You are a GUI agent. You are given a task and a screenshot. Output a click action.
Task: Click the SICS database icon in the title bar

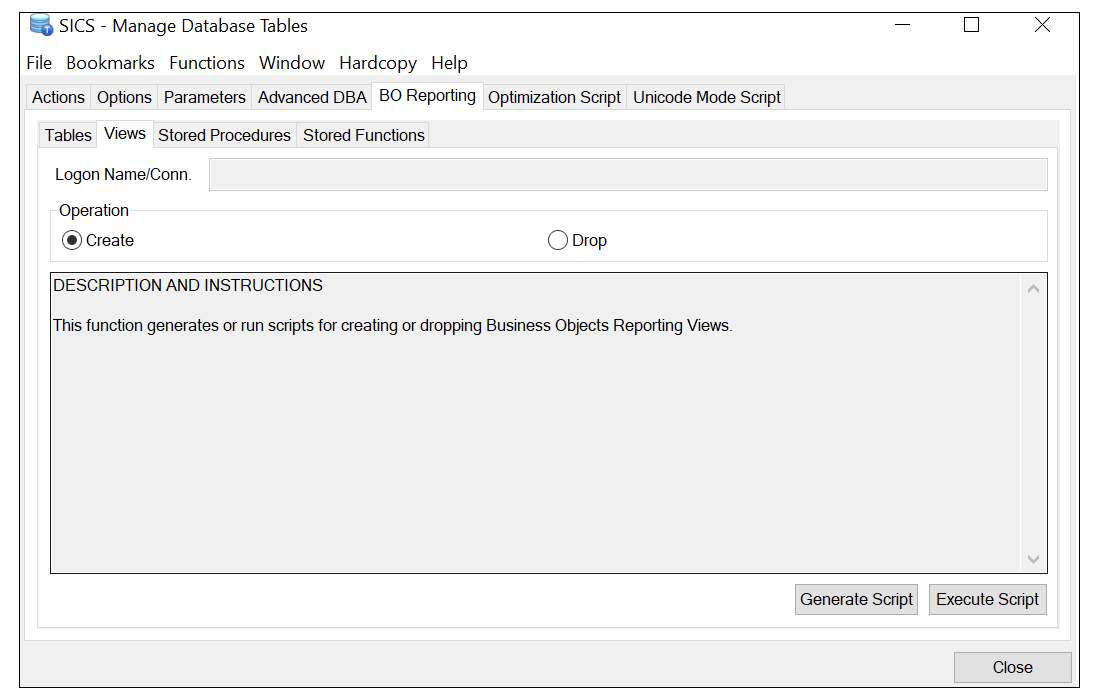[39, 25]
